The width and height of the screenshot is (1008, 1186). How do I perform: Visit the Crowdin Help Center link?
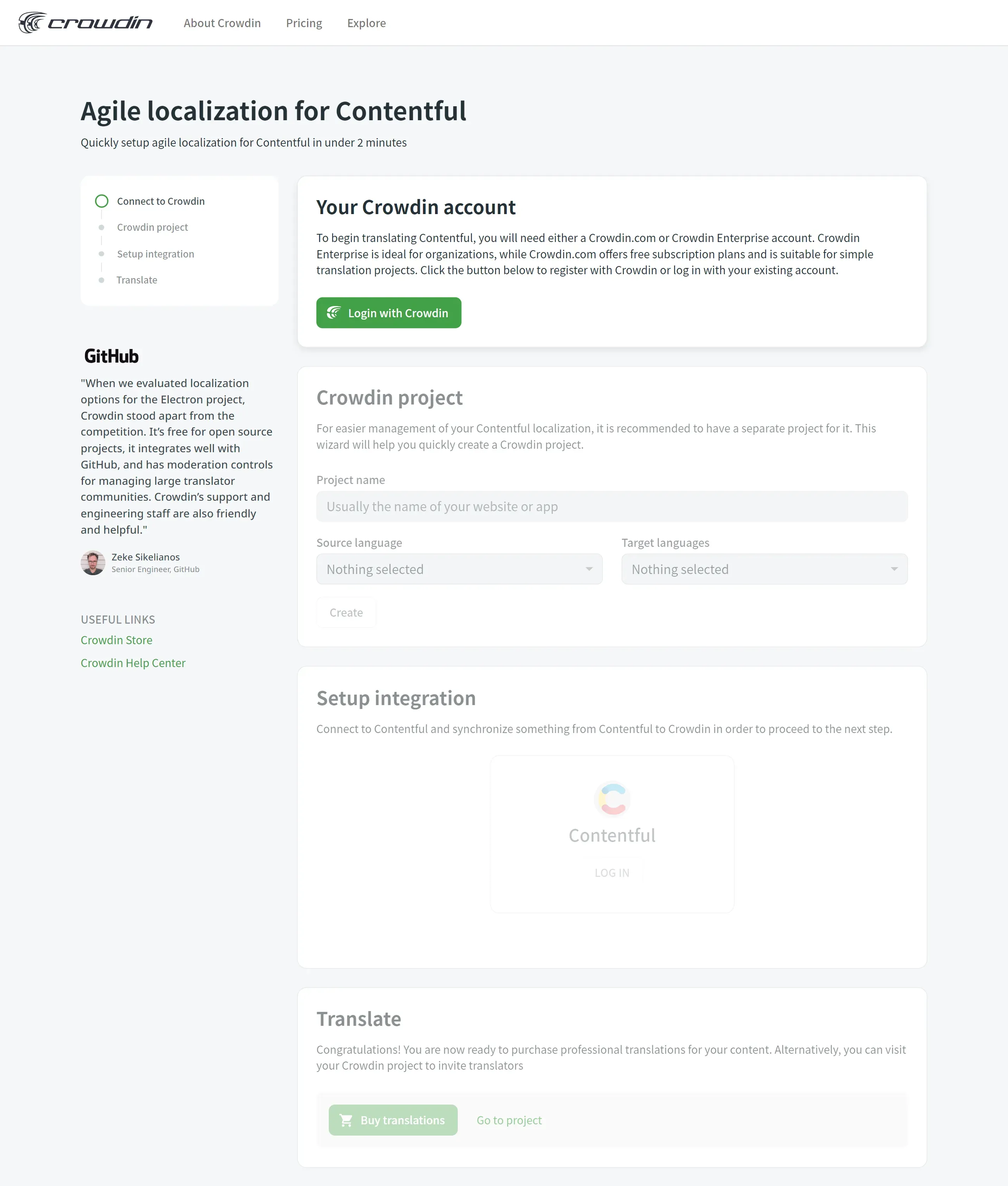click(x=133, y=663)
